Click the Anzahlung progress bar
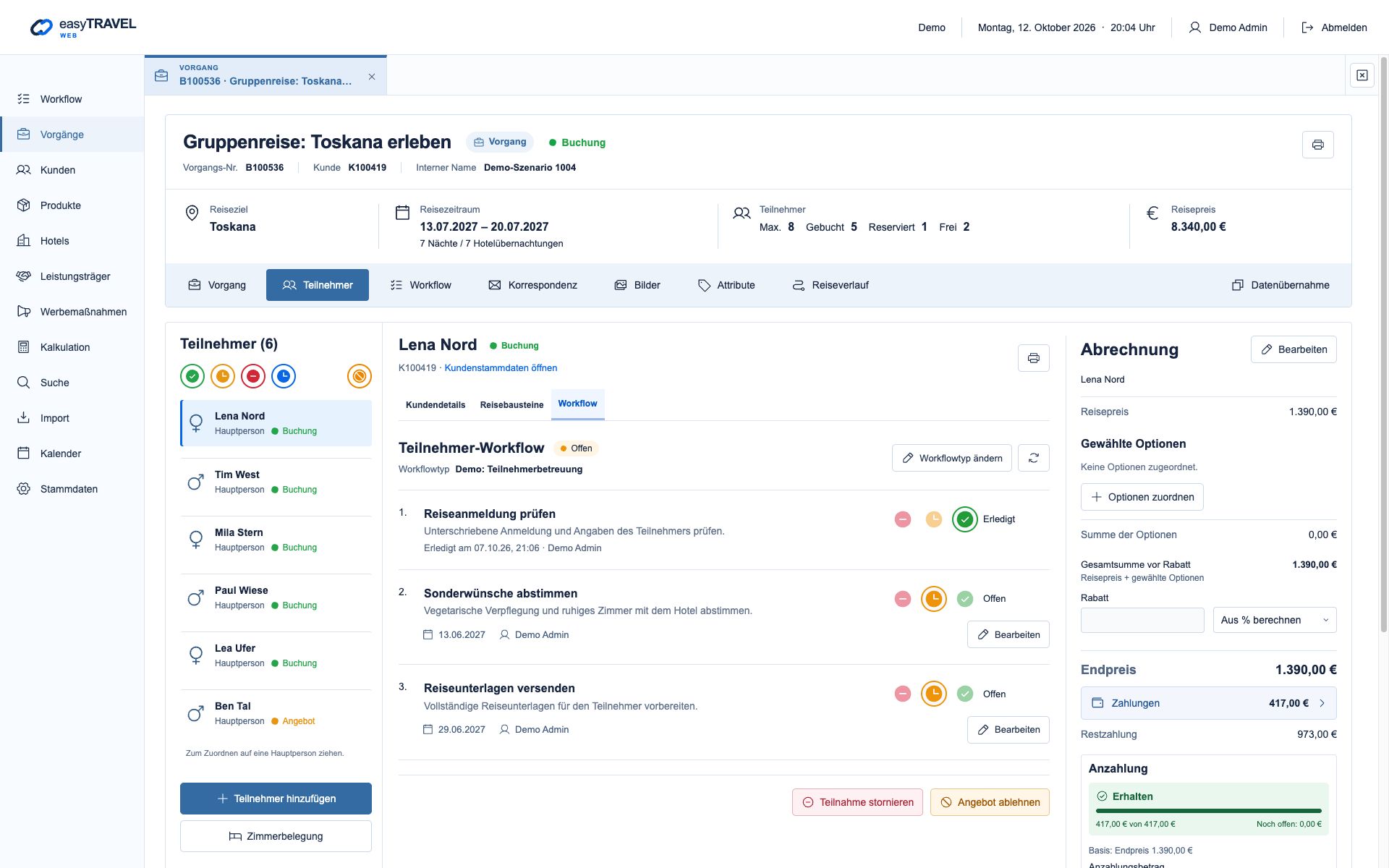Image resolution: width=1389 pixels, height=868 pixels. (1208, 811)
